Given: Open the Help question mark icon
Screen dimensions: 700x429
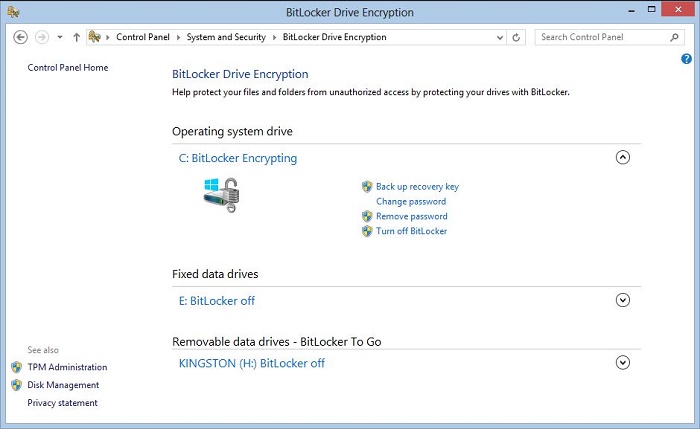Looking at the screenshot, I should pos(686,59).
